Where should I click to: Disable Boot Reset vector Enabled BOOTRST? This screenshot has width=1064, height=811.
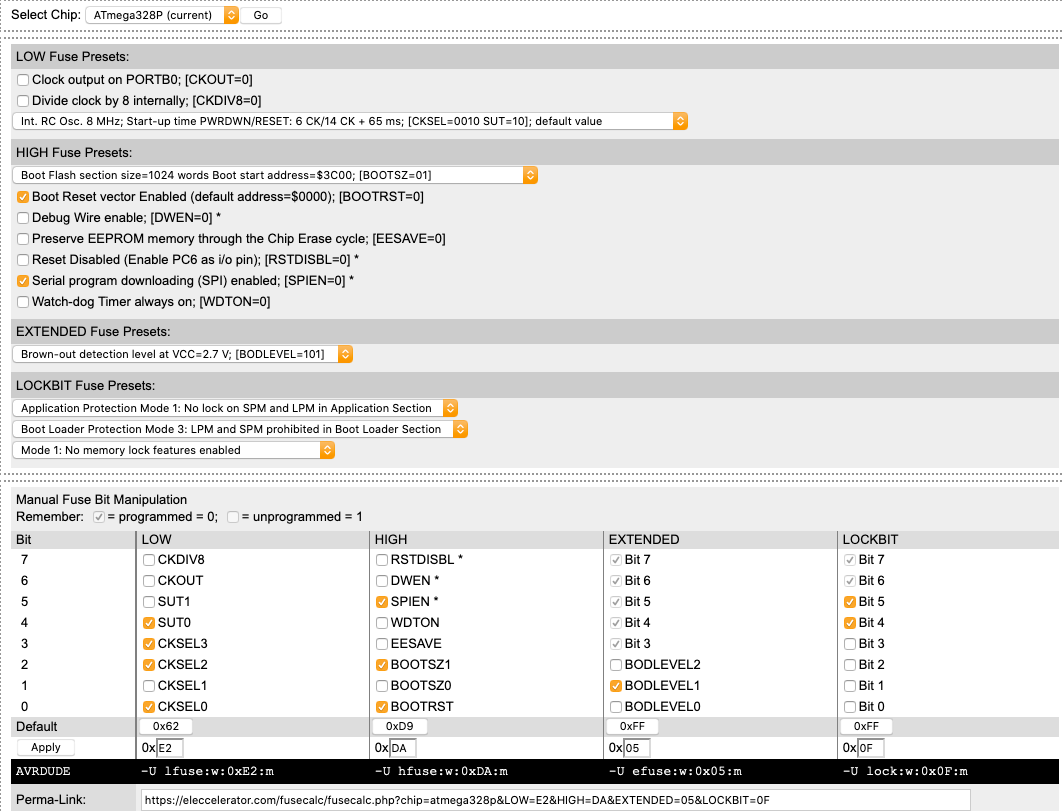click(21, 197)
